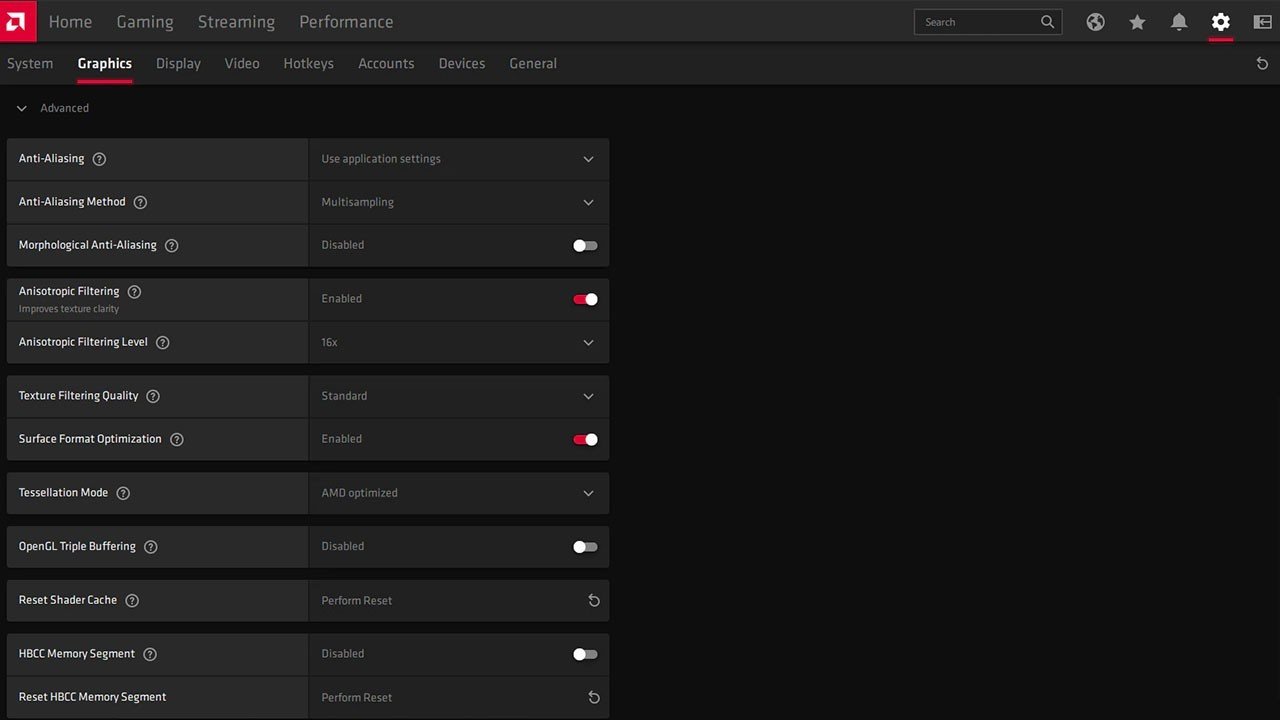Click the AMD logo icon
1280x720 pixels.
tap(18, 21)
